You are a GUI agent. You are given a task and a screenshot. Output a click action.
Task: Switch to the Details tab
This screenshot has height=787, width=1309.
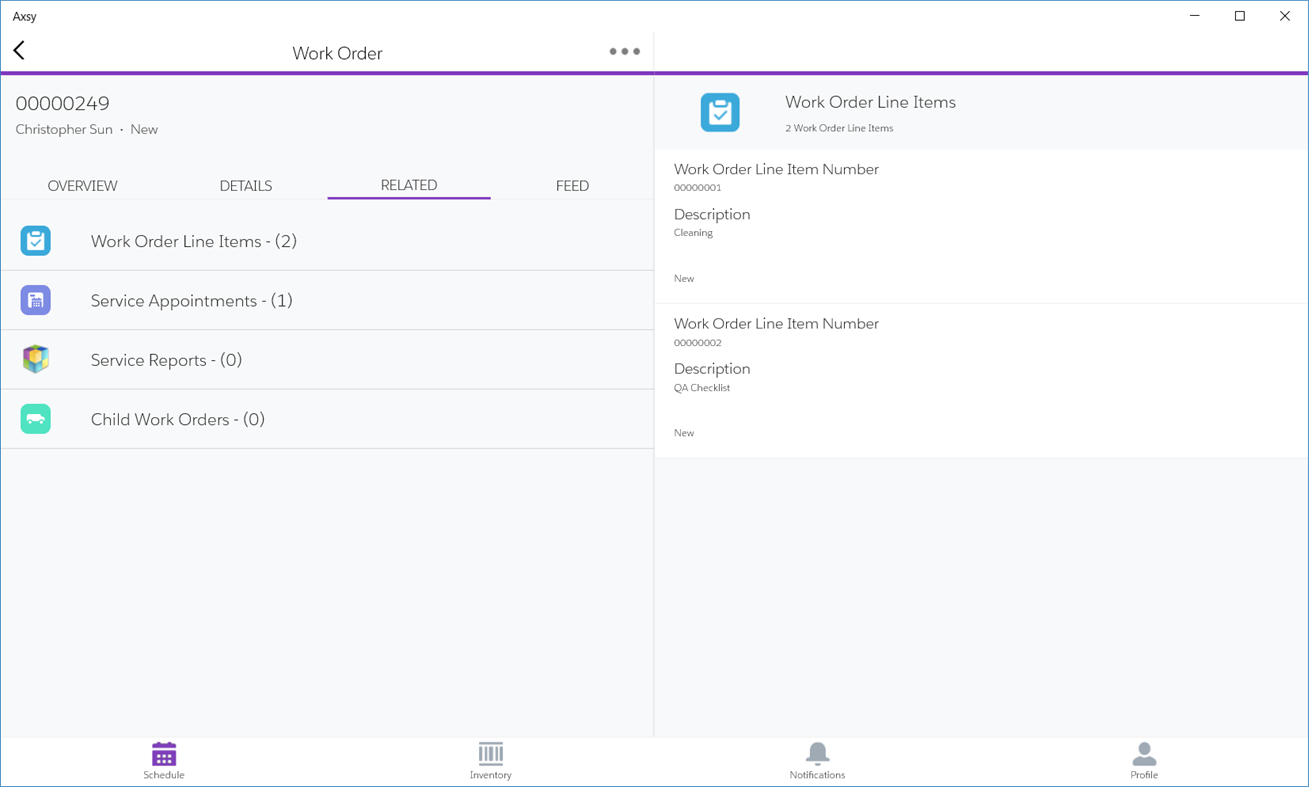(245, 185)
